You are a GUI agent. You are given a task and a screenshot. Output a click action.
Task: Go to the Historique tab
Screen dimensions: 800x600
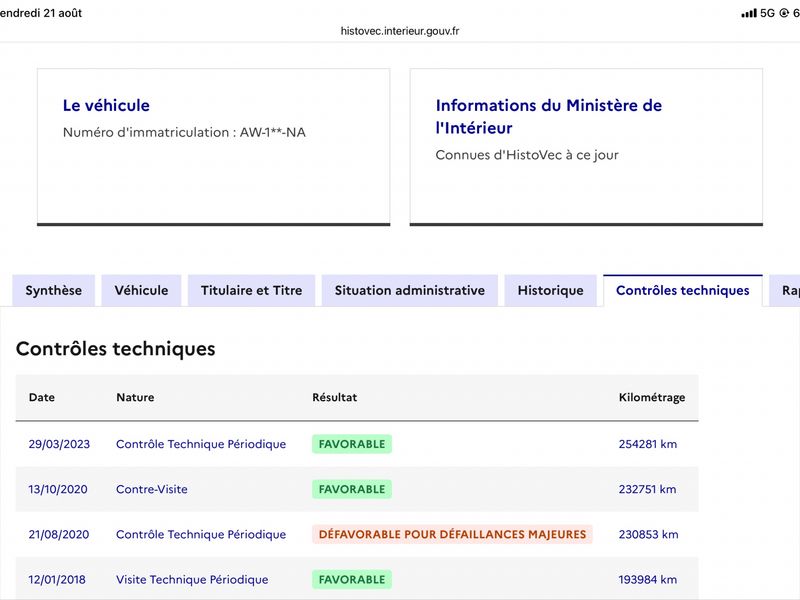point(551,290)
